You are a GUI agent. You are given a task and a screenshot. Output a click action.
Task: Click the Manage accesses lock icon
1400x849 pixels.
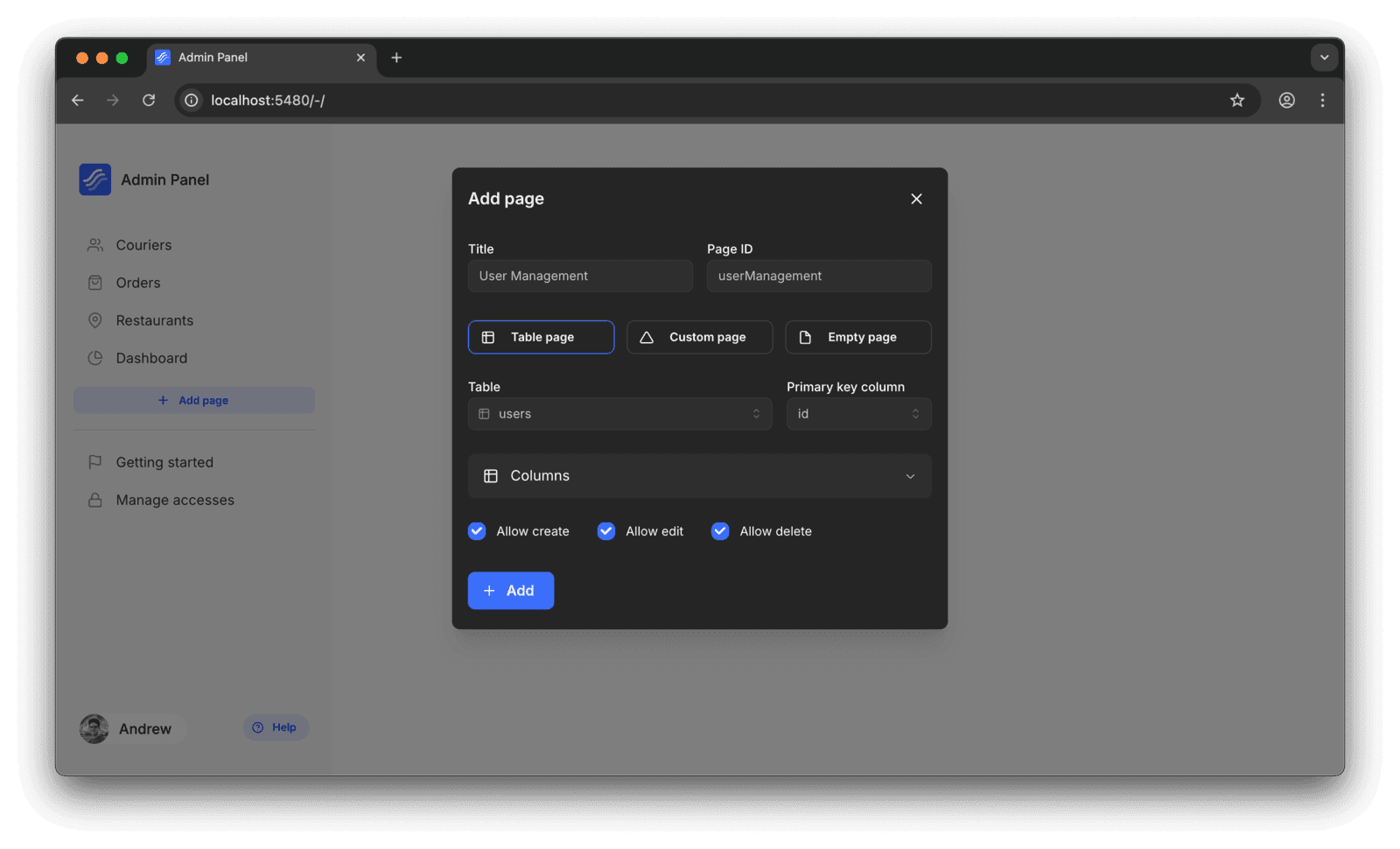coord(95,500)
